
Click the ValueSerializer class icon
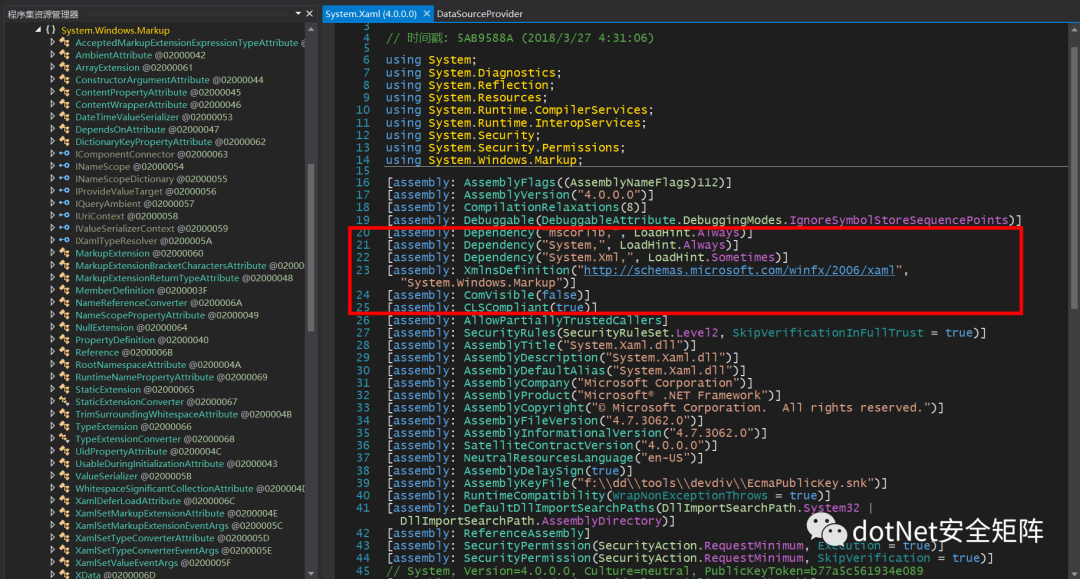pyautogui.click(x=64, y=476)
